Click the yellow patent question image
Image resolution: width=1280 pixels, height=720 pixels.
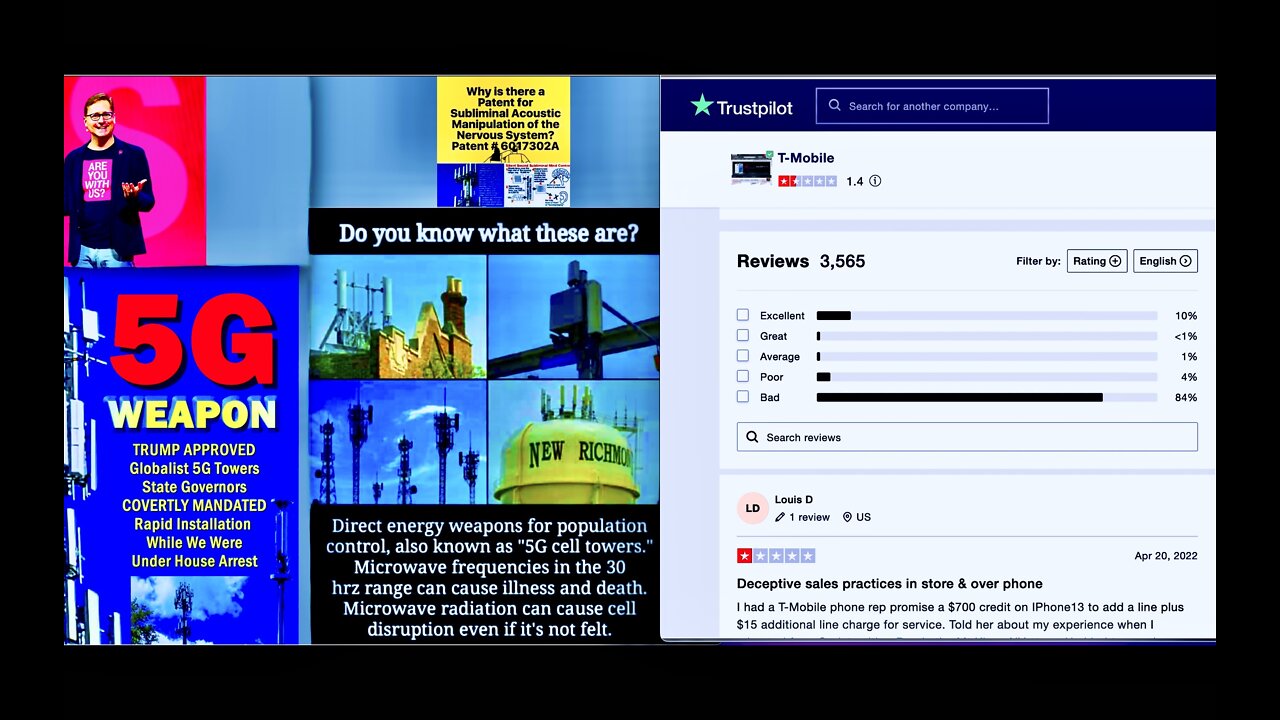tap(503, 142)
